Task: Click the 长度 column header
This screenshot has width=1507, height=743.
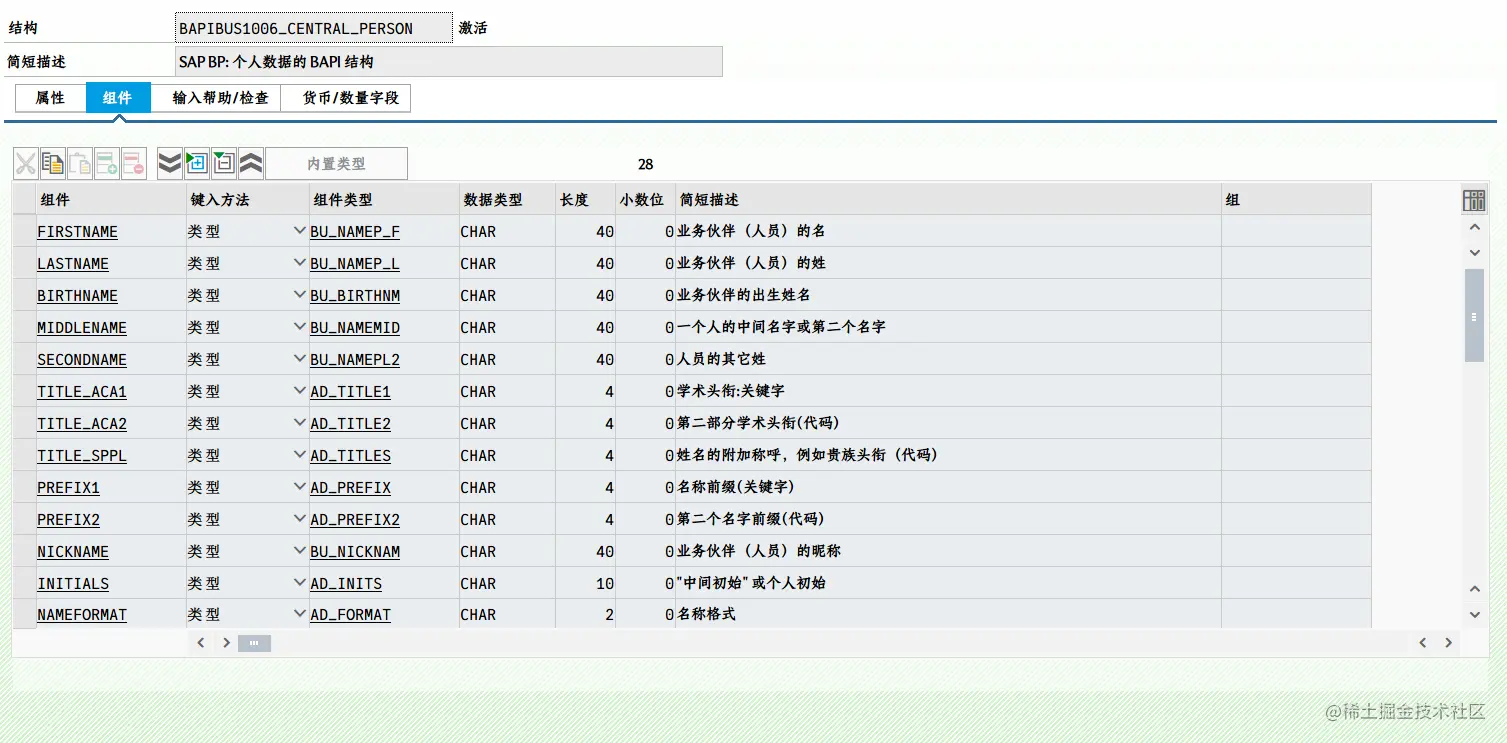Action: [x=585, y=200]
